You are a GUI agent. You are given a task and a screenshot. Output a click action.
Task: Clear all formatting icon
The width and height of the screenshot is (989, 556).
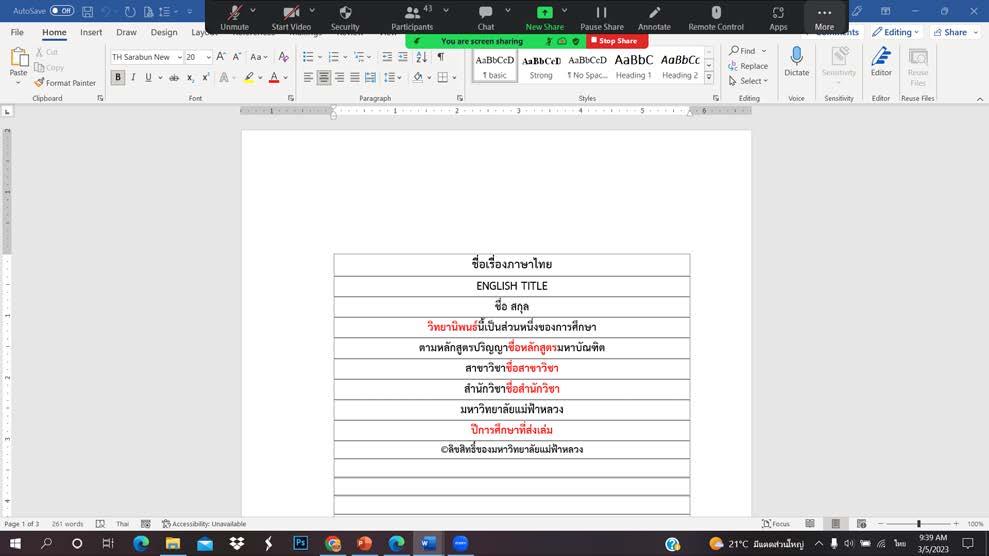[x=283, y=57]
